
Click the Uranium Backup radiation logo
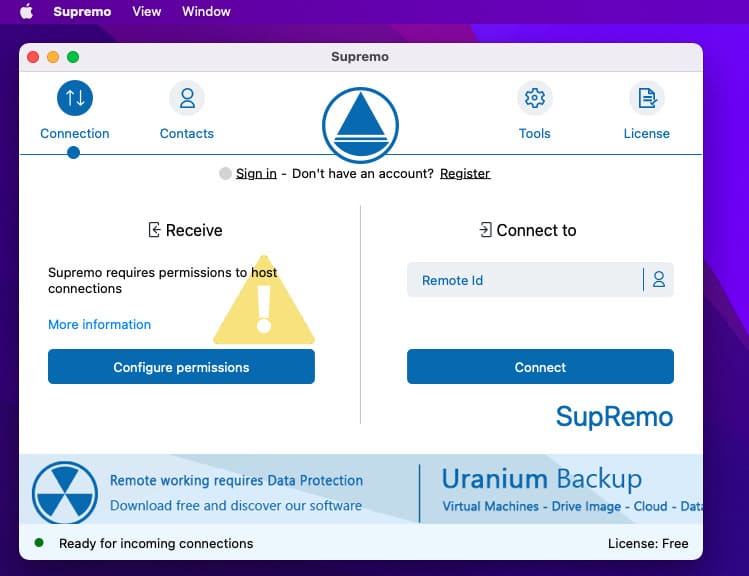click(65, 493)
